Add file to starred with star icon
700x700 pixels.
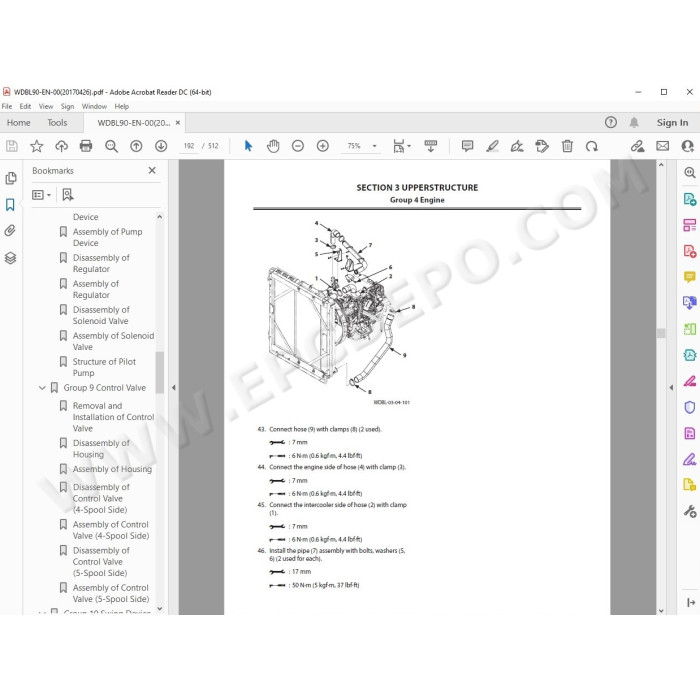click(37, 146)
